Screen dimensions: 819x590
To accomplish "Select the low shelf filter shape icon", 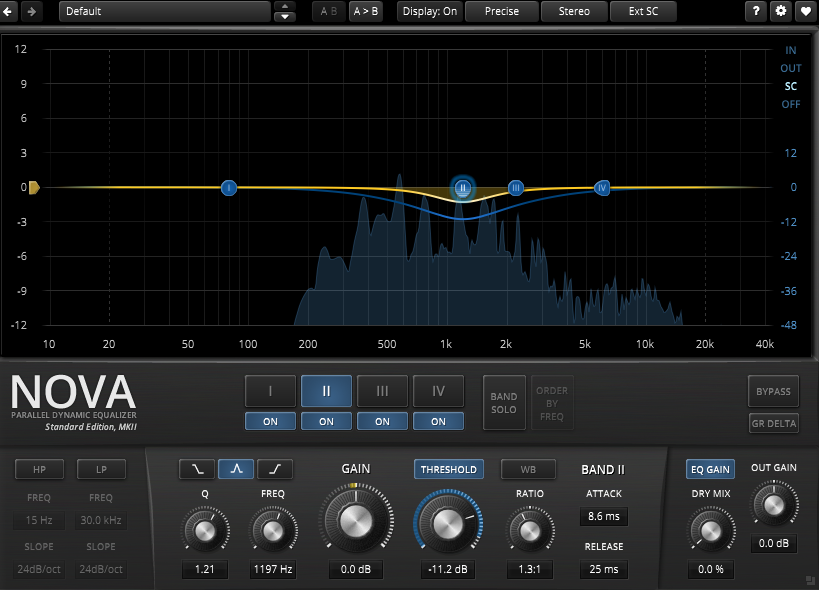I will [x=196, y=469].
